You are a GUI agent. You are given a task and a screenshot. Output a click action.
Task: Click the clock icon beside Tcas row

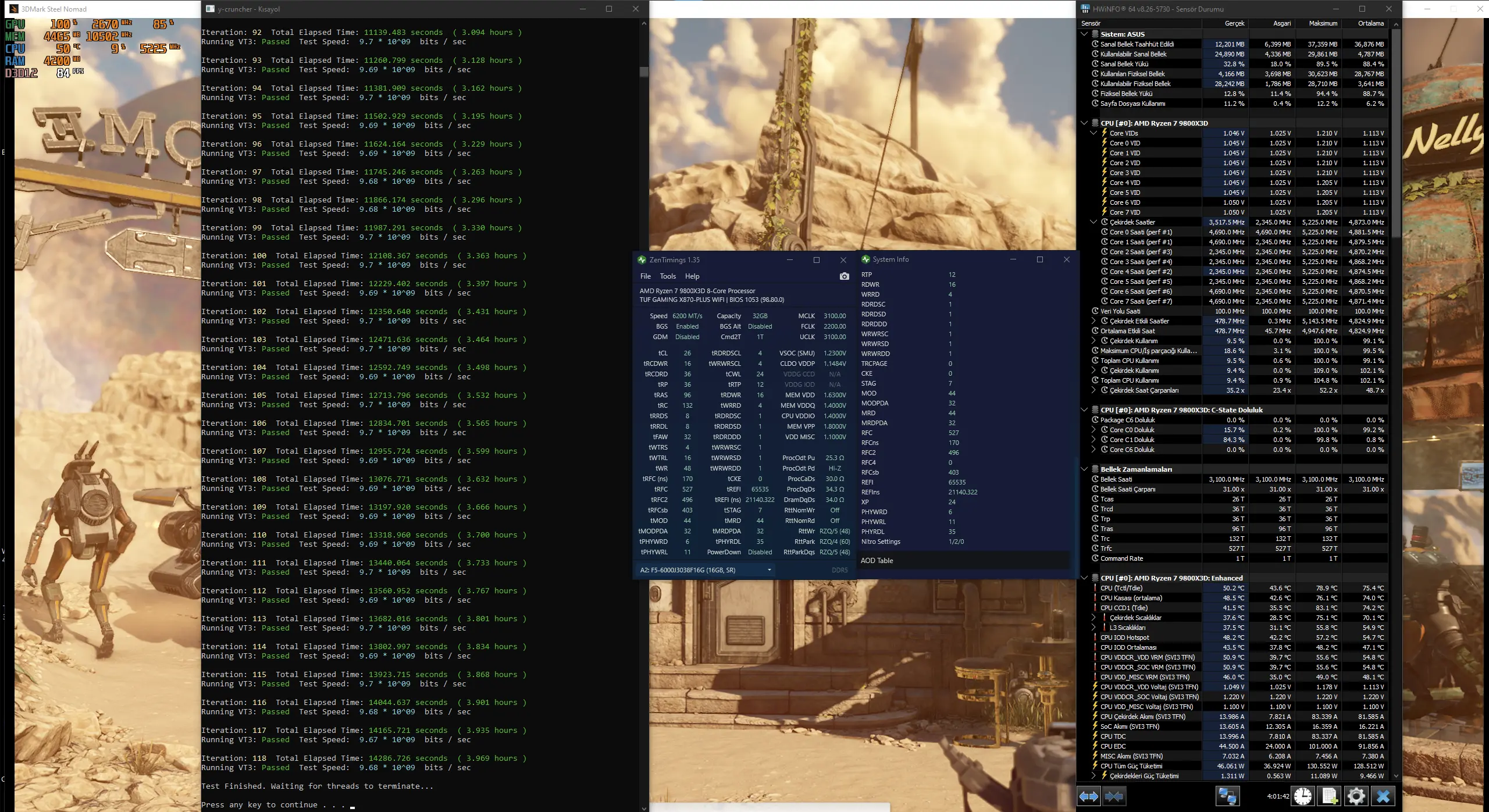(x=1095, y=499)
